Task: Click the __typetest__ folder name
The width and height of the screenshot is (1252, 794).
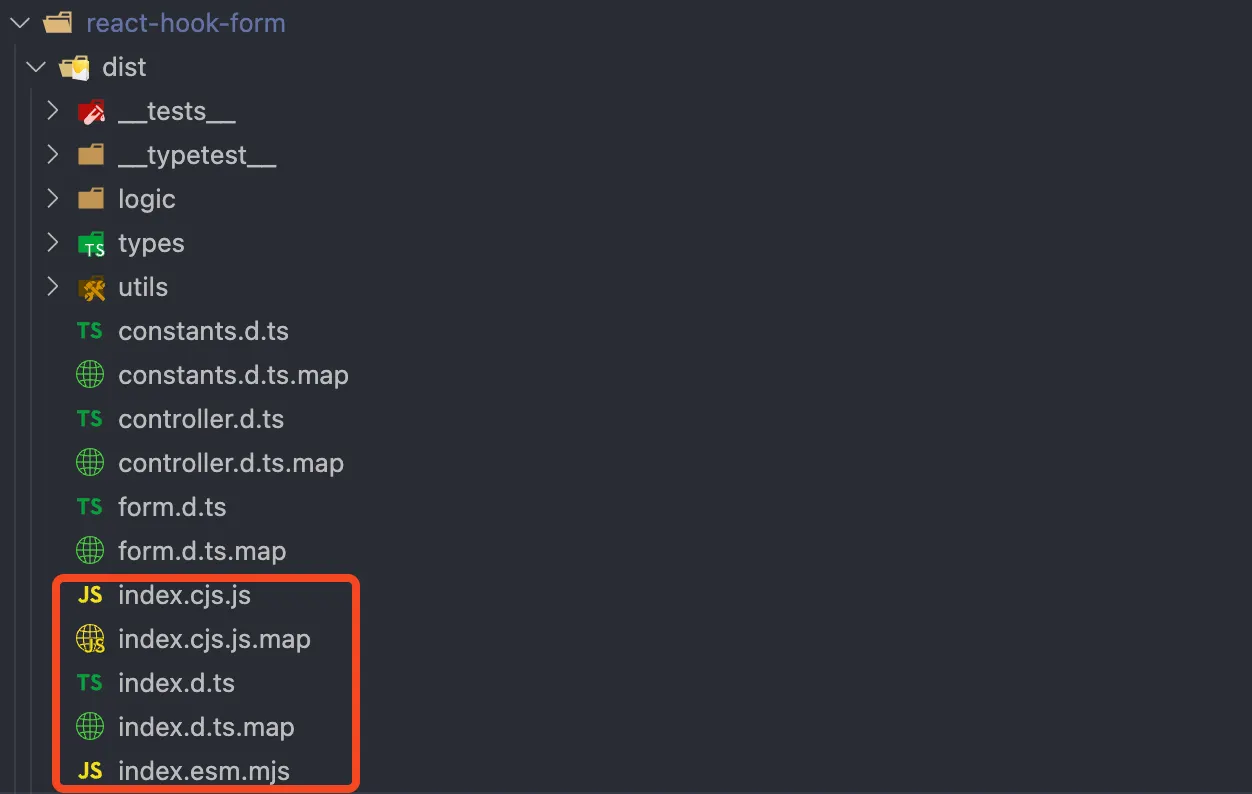Action: (197, 156)
